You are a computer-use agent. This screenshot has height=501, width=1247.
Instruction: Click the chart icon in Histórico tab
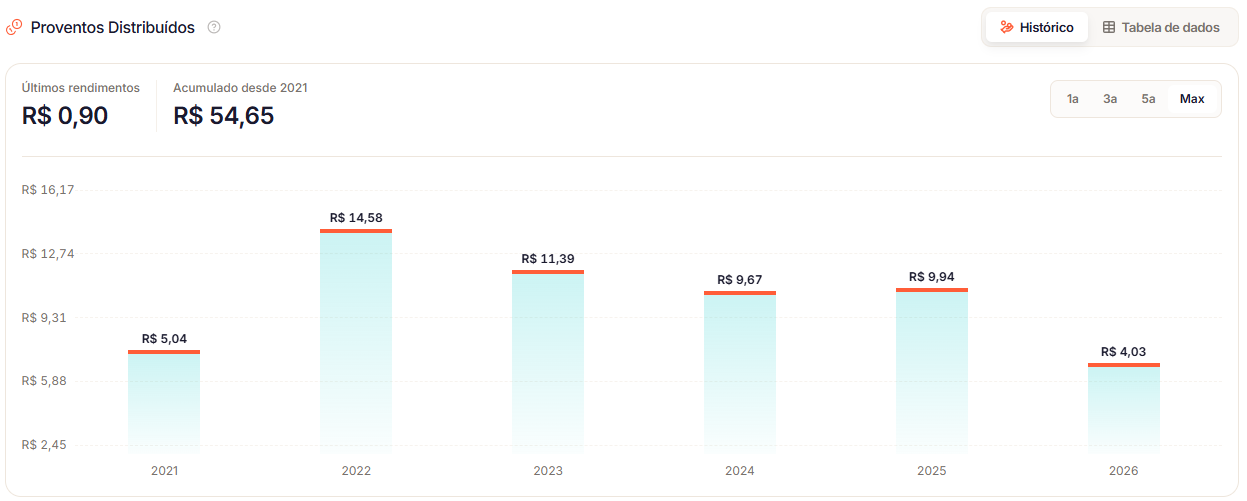[1007, 27]
